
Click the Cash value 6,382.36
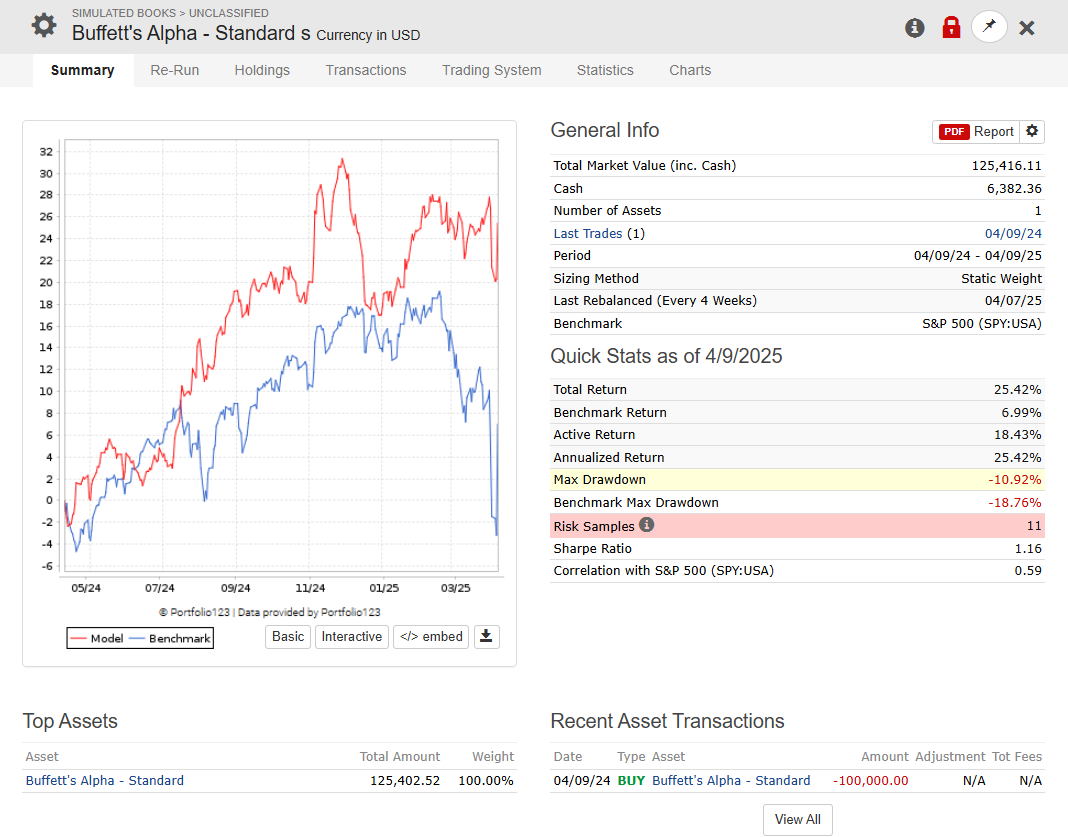coord(1014,189)
